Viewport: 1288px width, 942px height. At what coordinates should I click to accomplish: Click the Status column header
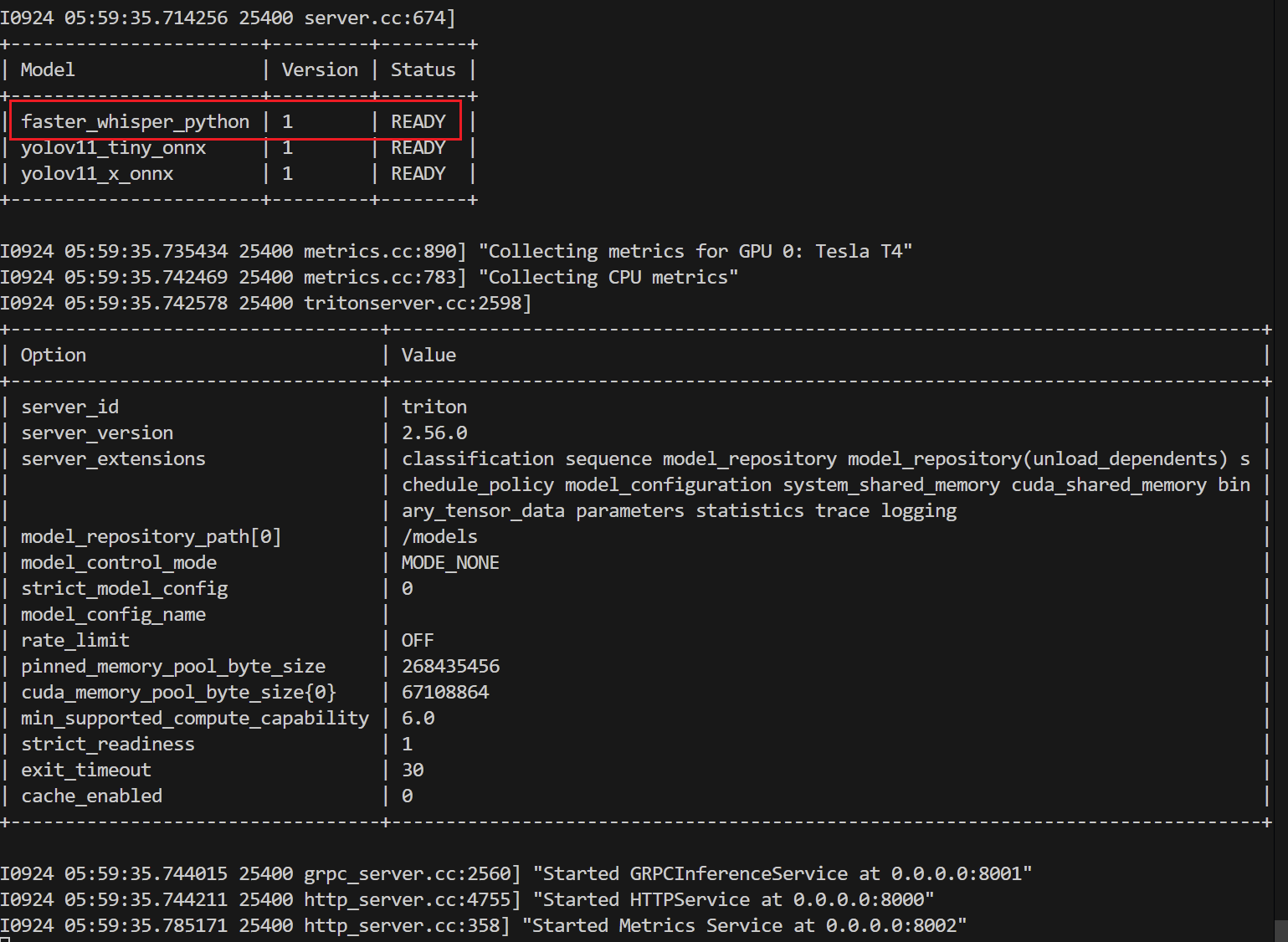pyautogui.click(x=423, y=70)
